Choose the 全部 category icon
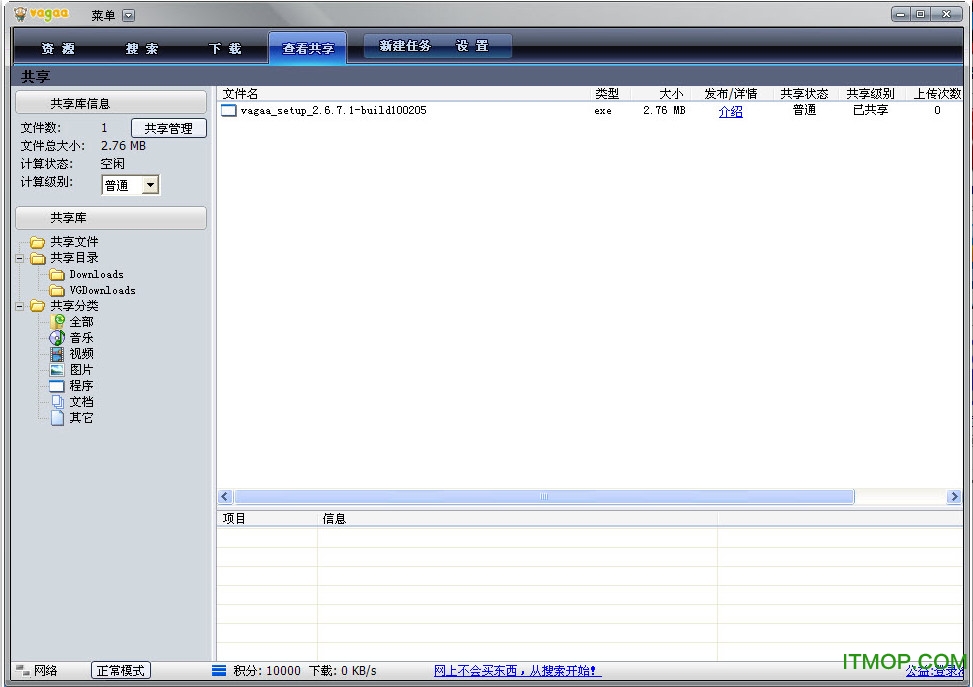This screenshot has width=973, height=687. 57,321
